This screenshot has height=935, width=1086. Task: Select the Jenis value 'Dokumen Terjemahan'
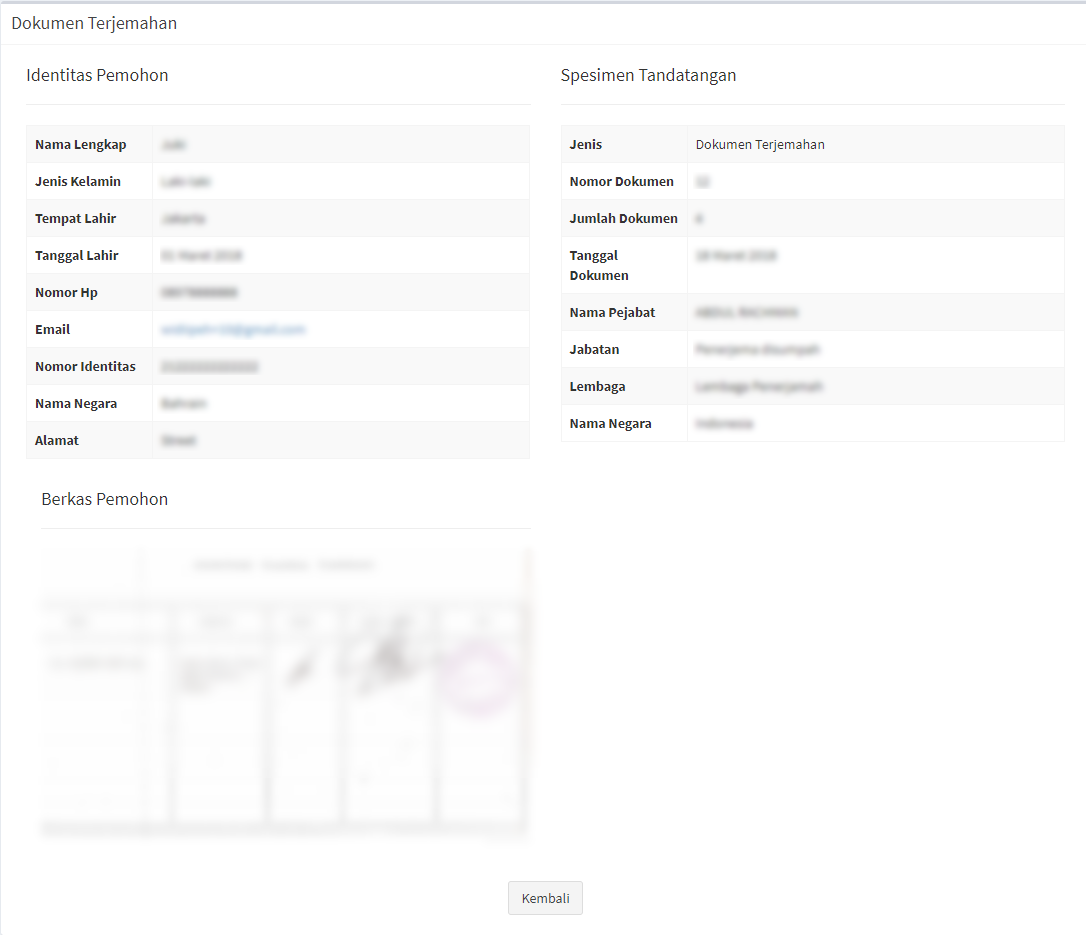click(x=760, y=144)
